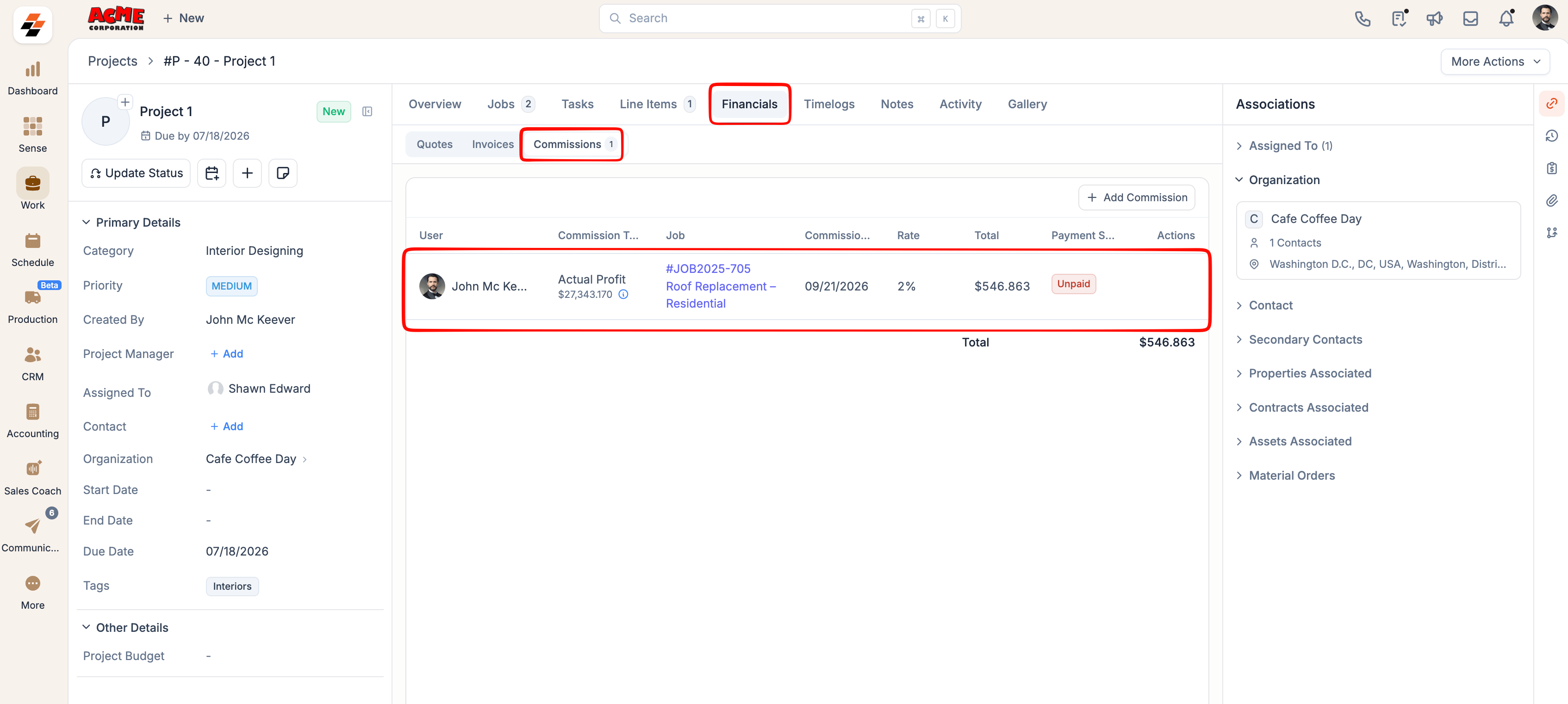The width and height of the screenshot is (1568, 704).
Task: Click the Add Commission button
Action: coord(1137,198)
